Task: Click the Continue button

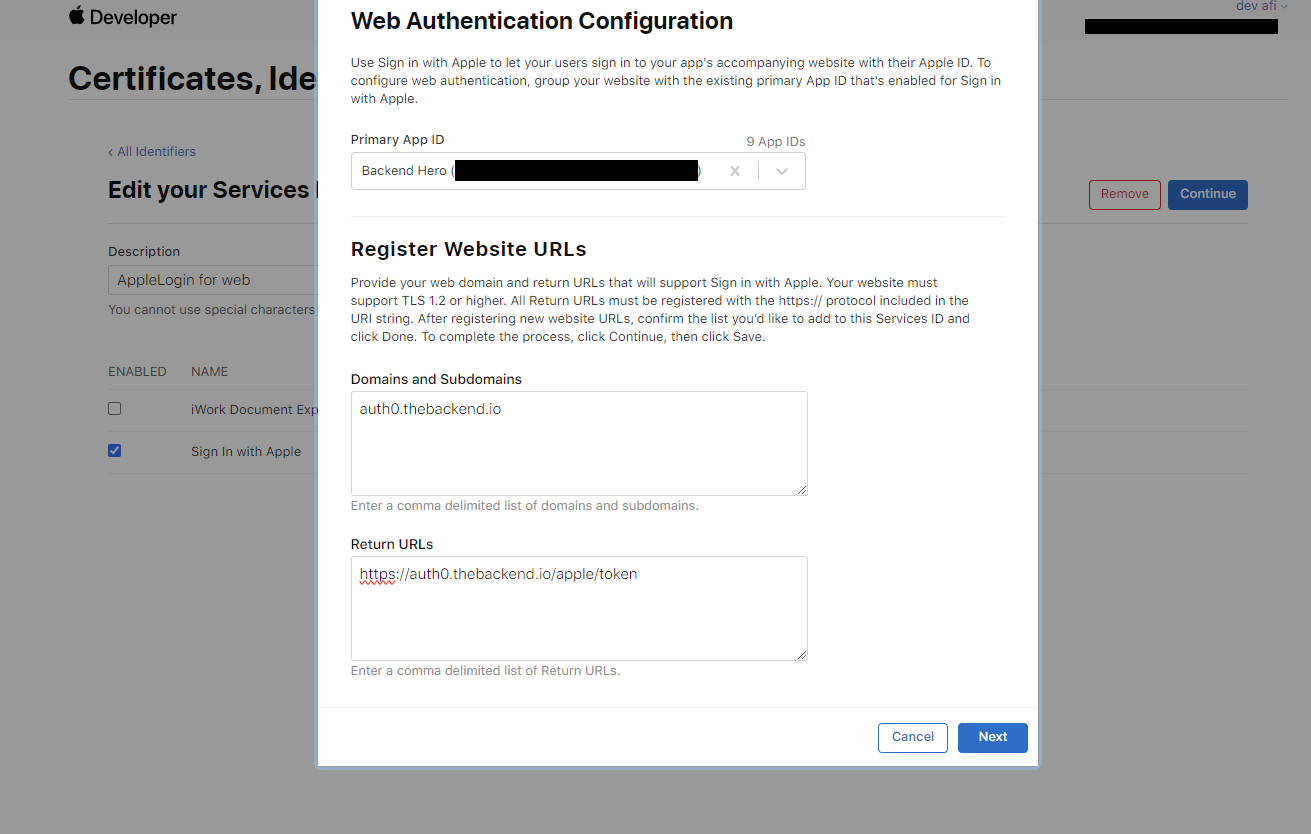Action: click(1208, 194)
